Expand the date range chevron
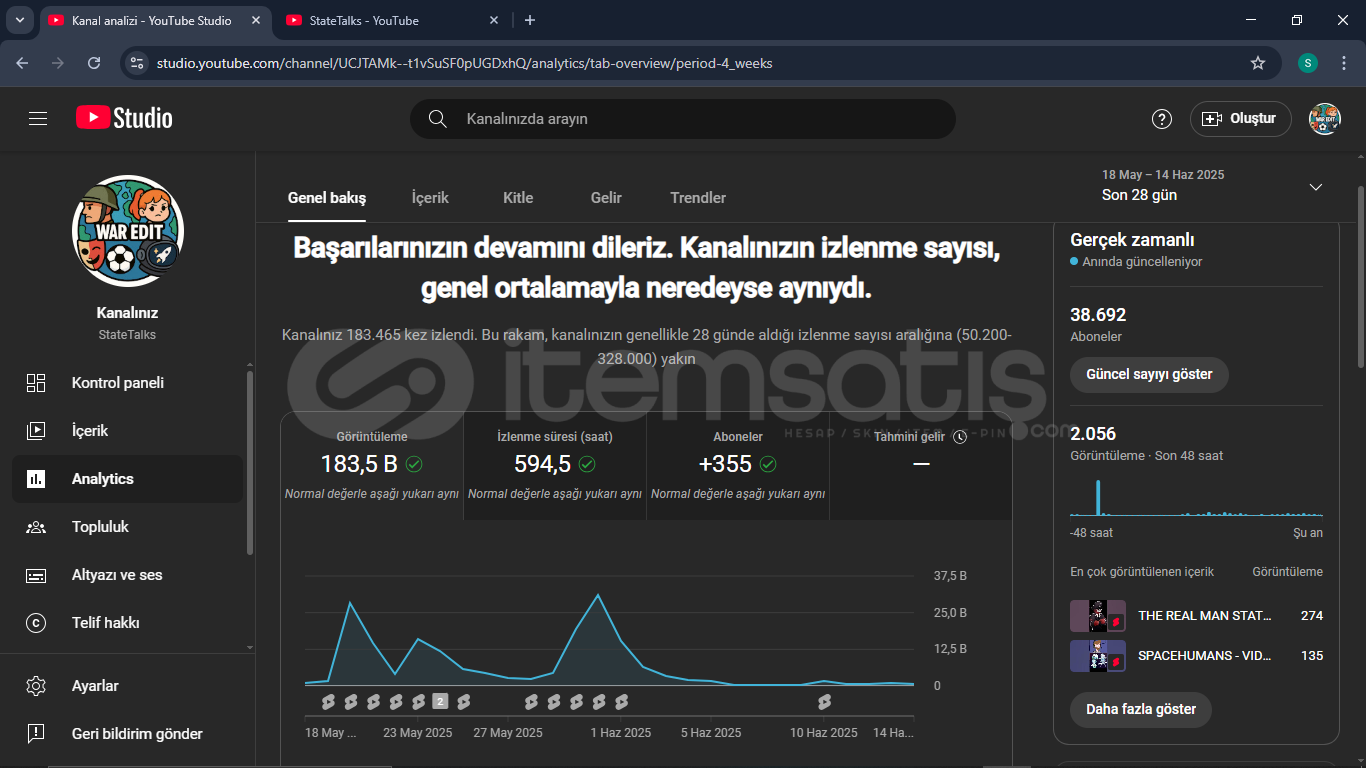The width and height of the screenshot is (1366, 768). coord(1316,187)
